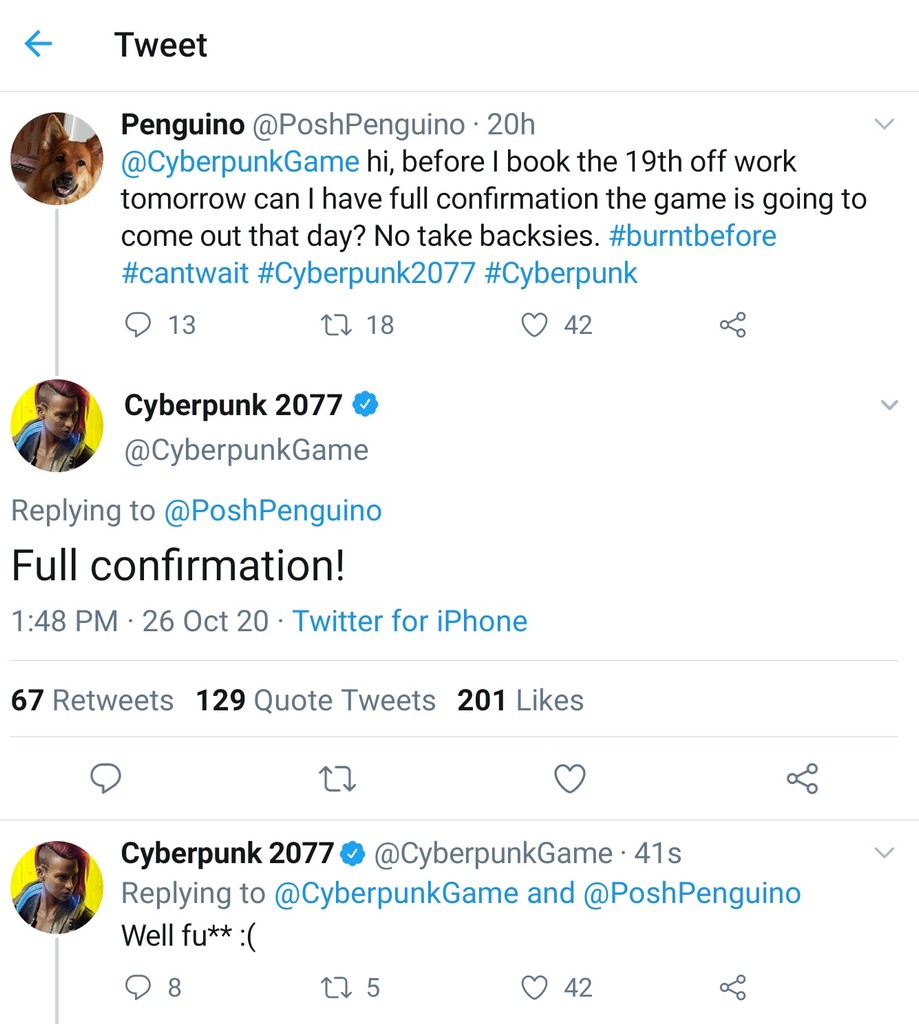The image size is (919, 1024).
Task: View the 129 Quote Tweets list
Action: [316, 700]
